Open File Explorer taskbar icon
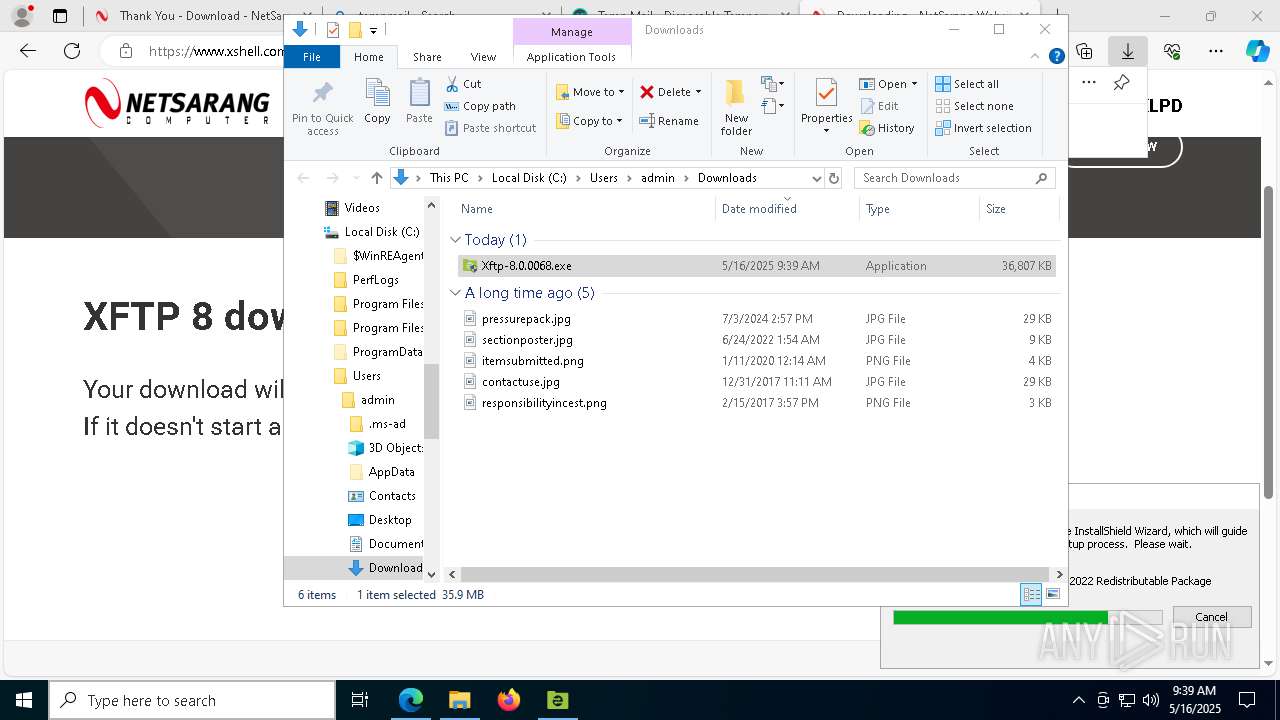Image resolution: width=1280 pixels, height=720 pixels. tap(459, 700)
